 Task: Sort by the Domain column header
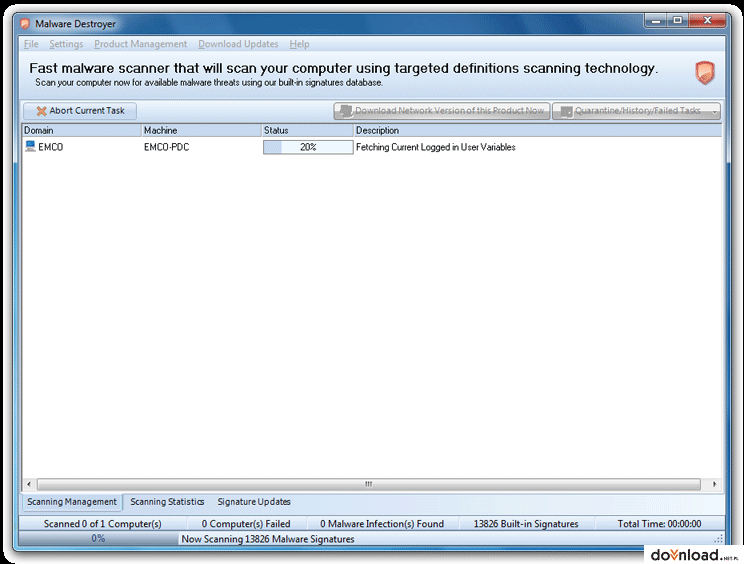coord(82,130)
